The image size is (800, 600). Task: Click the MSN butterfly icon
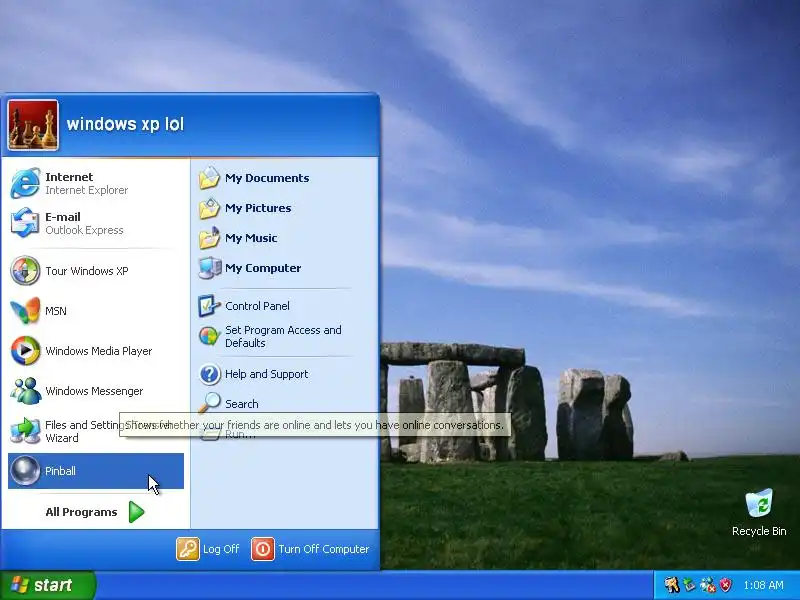[25, 310]
